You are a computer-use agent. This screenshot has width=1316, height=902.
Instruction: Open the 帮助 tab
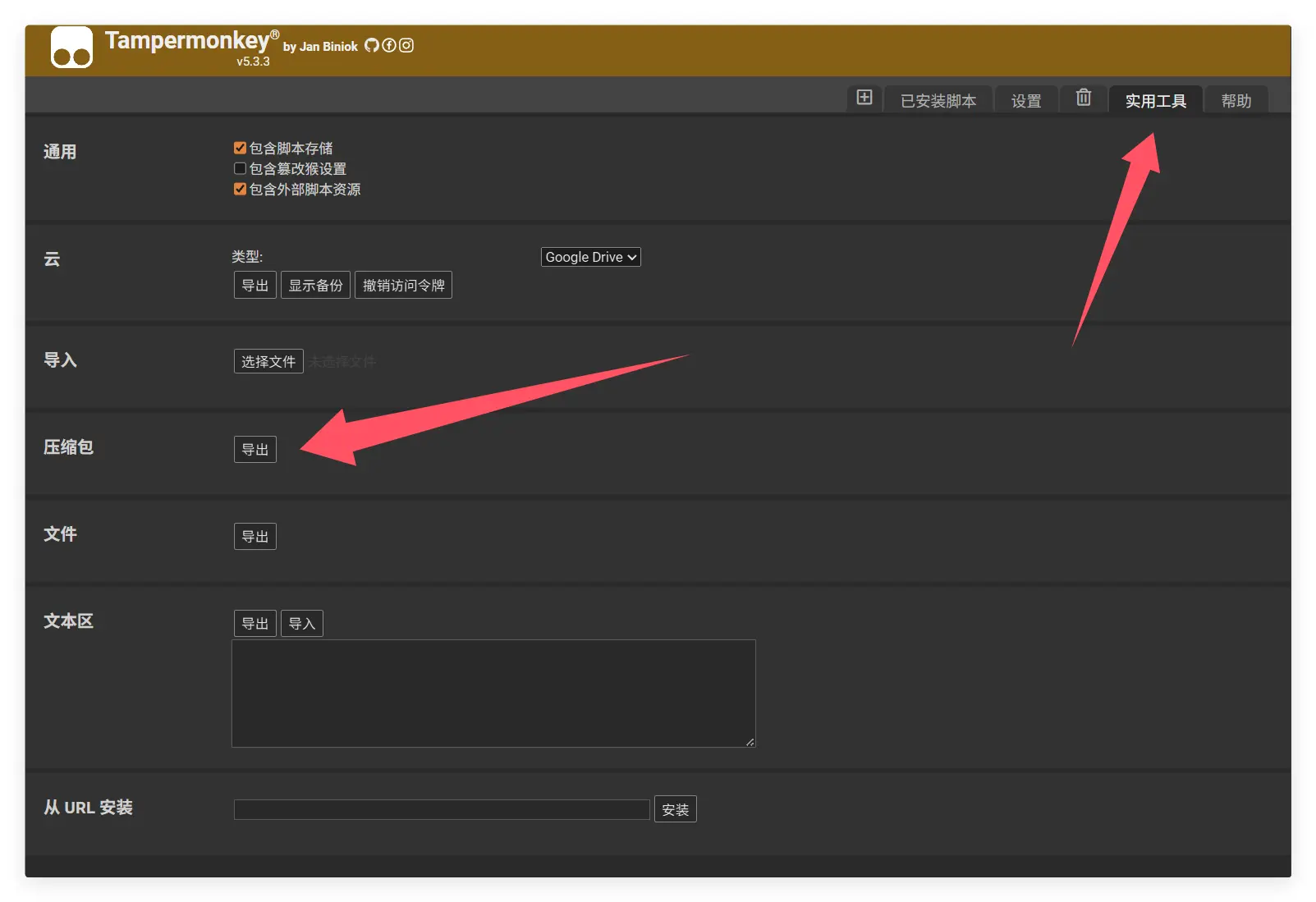pos(1236,100)
